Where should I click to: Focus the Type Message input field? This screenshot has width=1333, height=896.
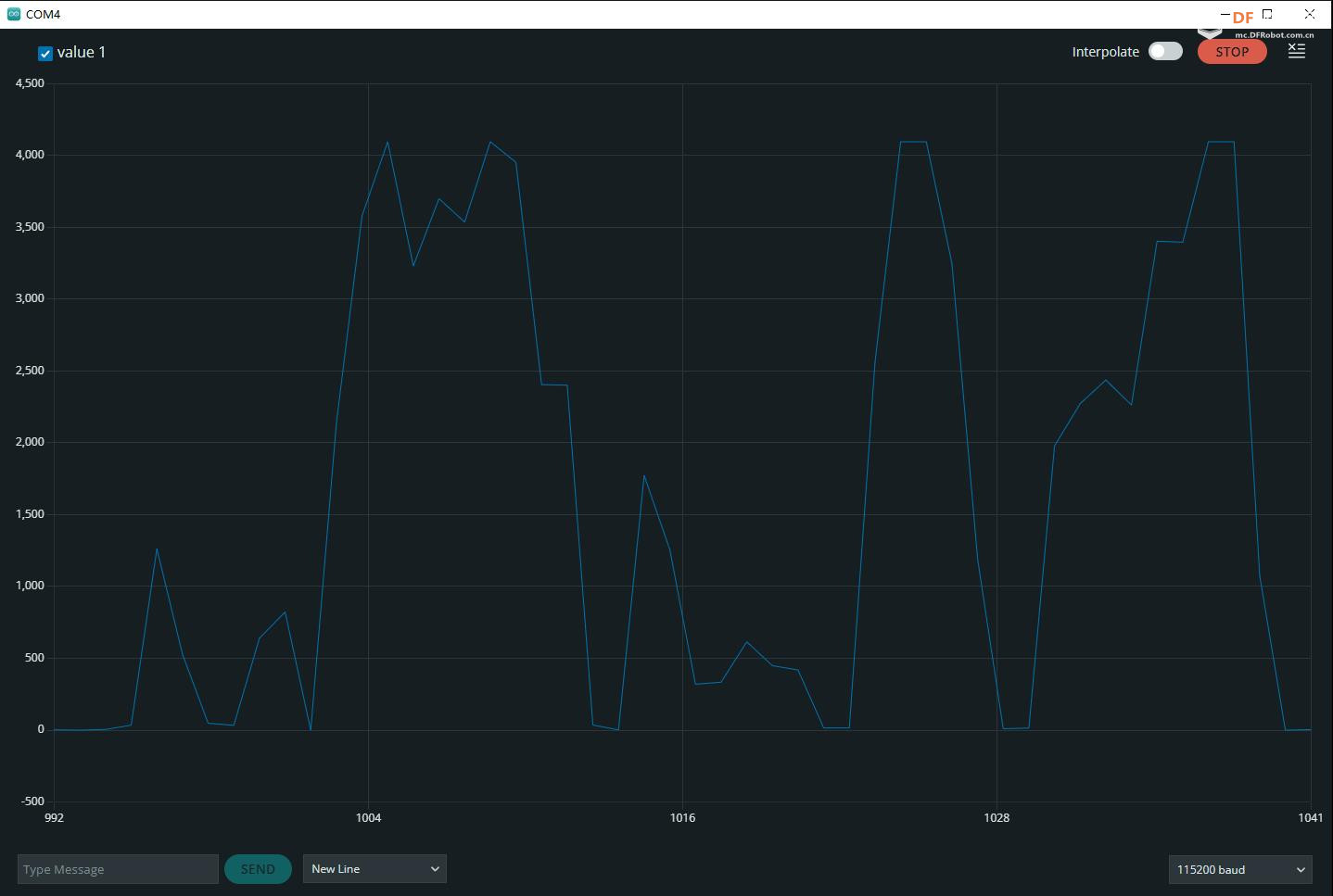click(x=118, y=869)
